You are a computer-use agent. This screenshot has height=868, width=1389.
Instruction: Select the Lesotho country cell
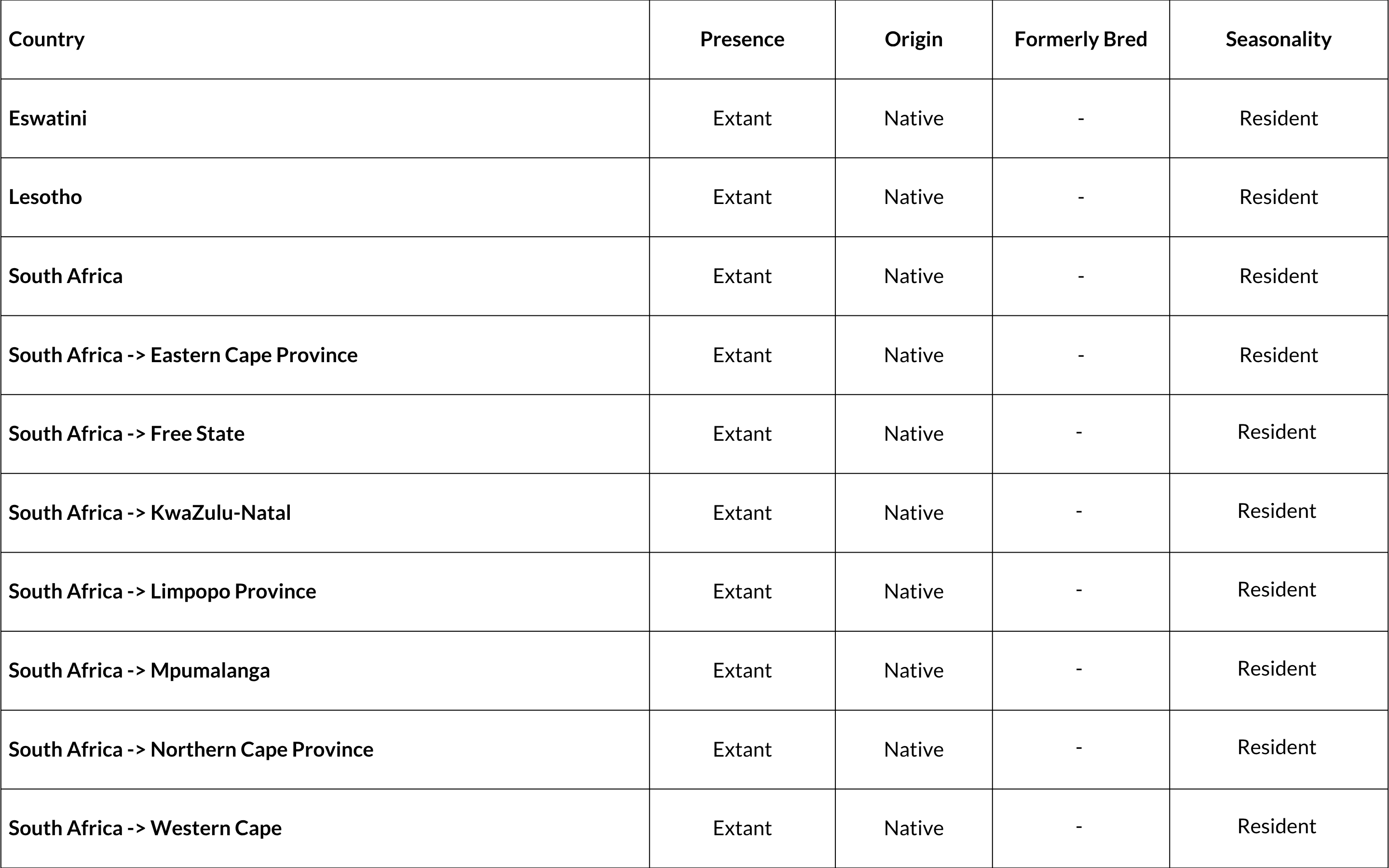tap(45, 197)
